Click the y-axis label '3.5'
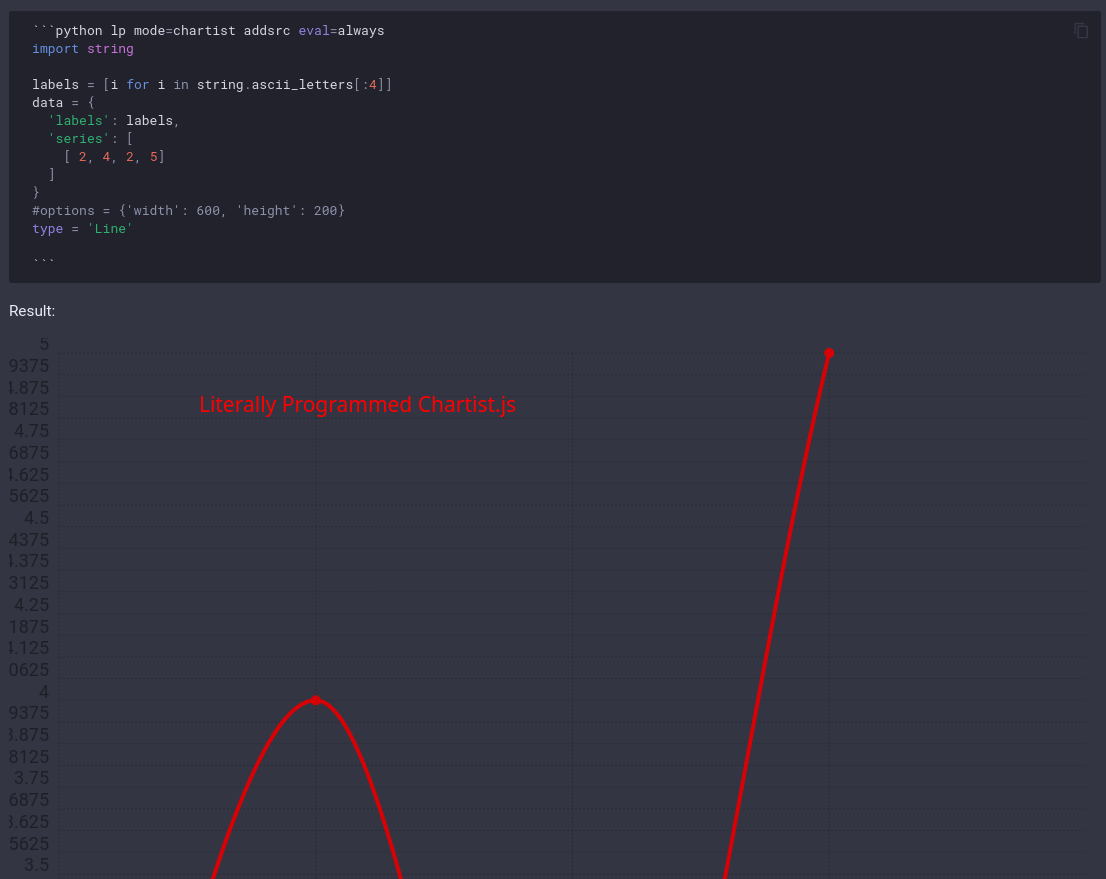Screen dimensions: 1106x879 37,865
